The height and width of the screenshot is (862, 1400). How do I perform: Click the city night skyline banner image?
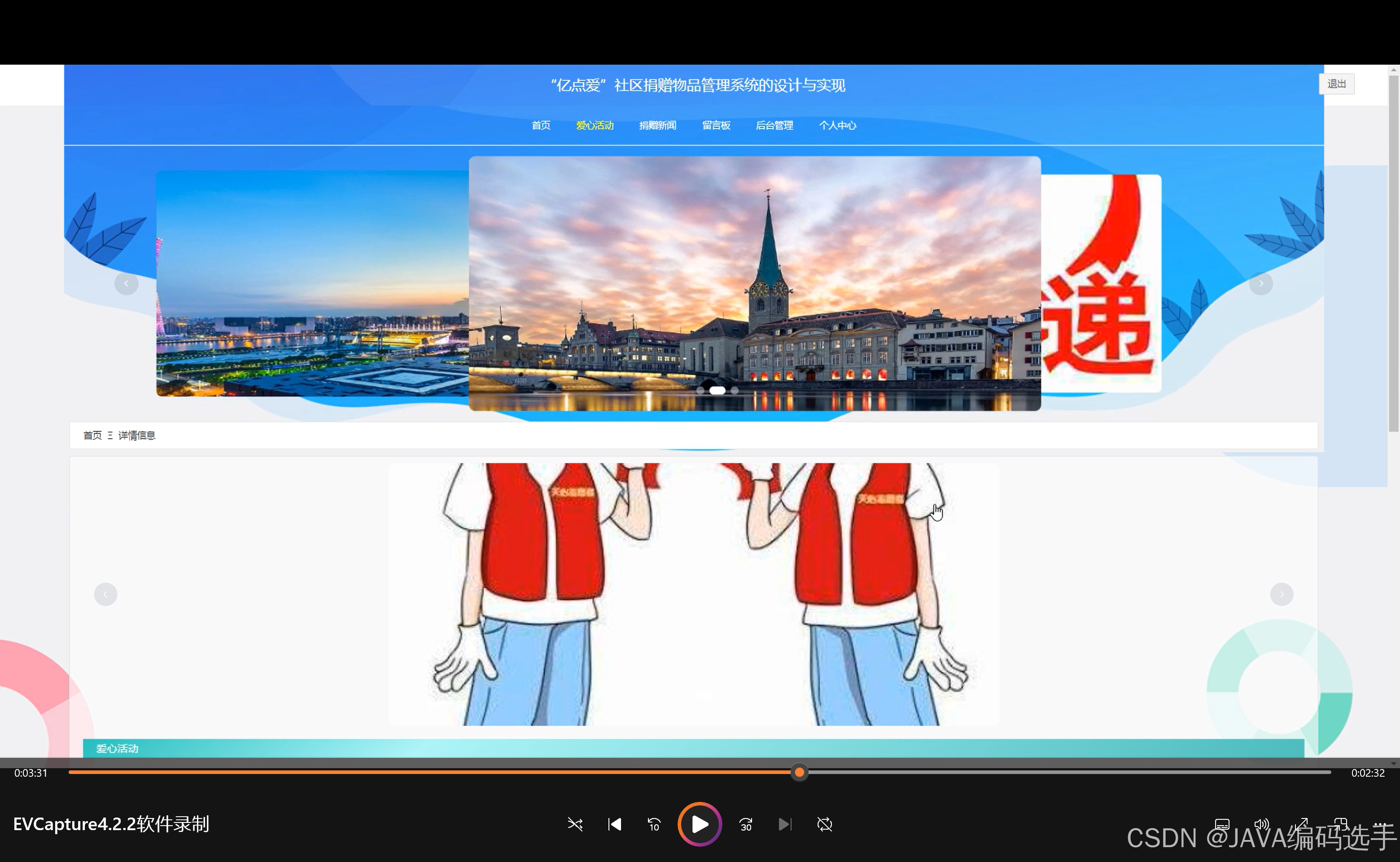pos(312,283)
